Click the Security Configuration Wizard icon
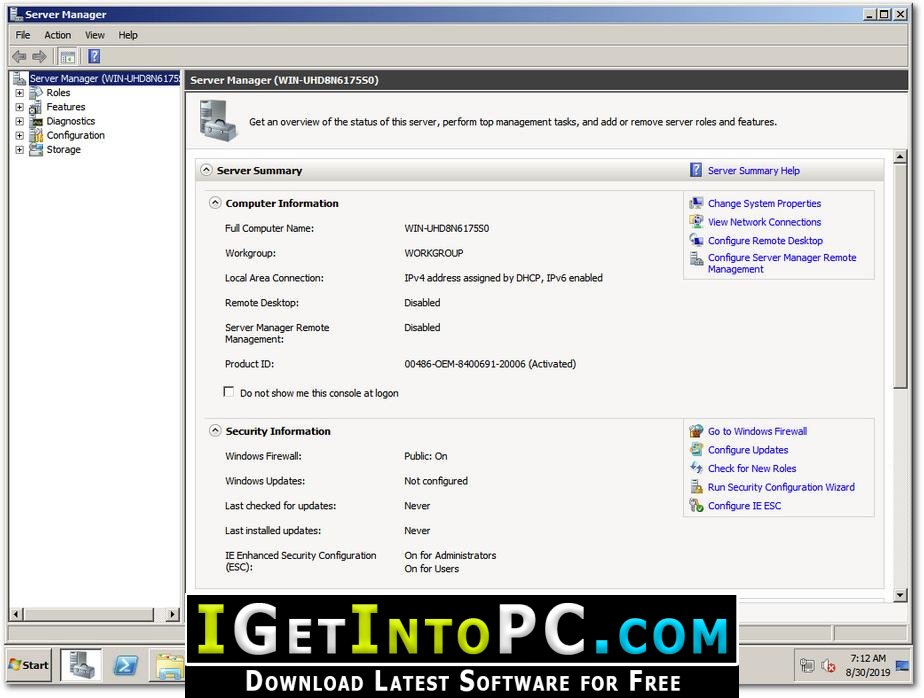Screen dimensions: 924x698 pos(697,487)
